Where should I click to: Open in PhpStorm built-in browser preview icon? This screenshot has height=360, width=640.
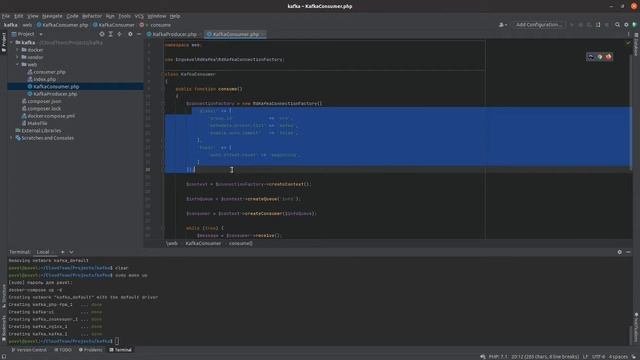click(x=591, y=57)
